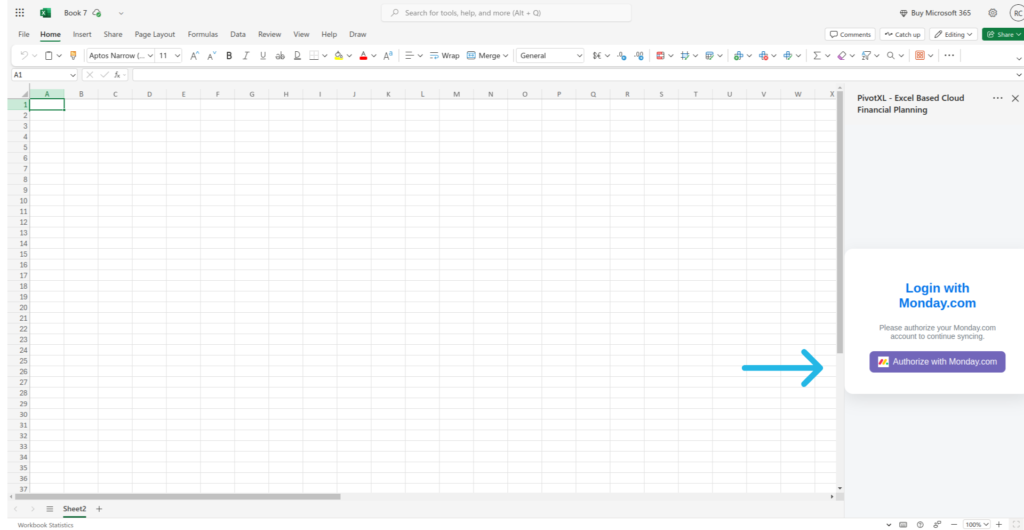Expand the Name Box dropdown

point(72,75)
